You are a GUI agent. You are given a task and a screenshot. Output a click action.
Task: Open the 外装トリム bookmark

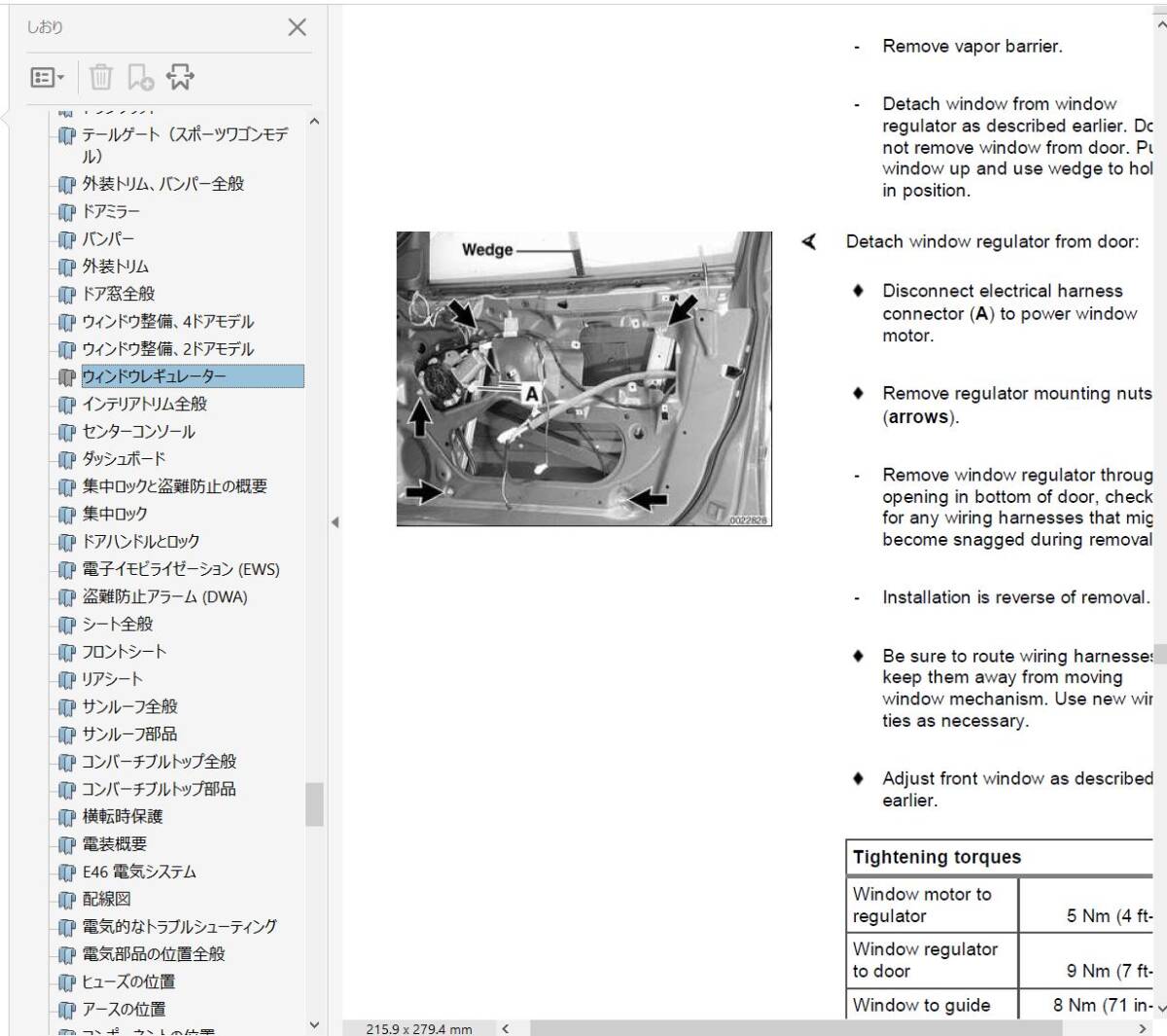[x=116, y=266]
